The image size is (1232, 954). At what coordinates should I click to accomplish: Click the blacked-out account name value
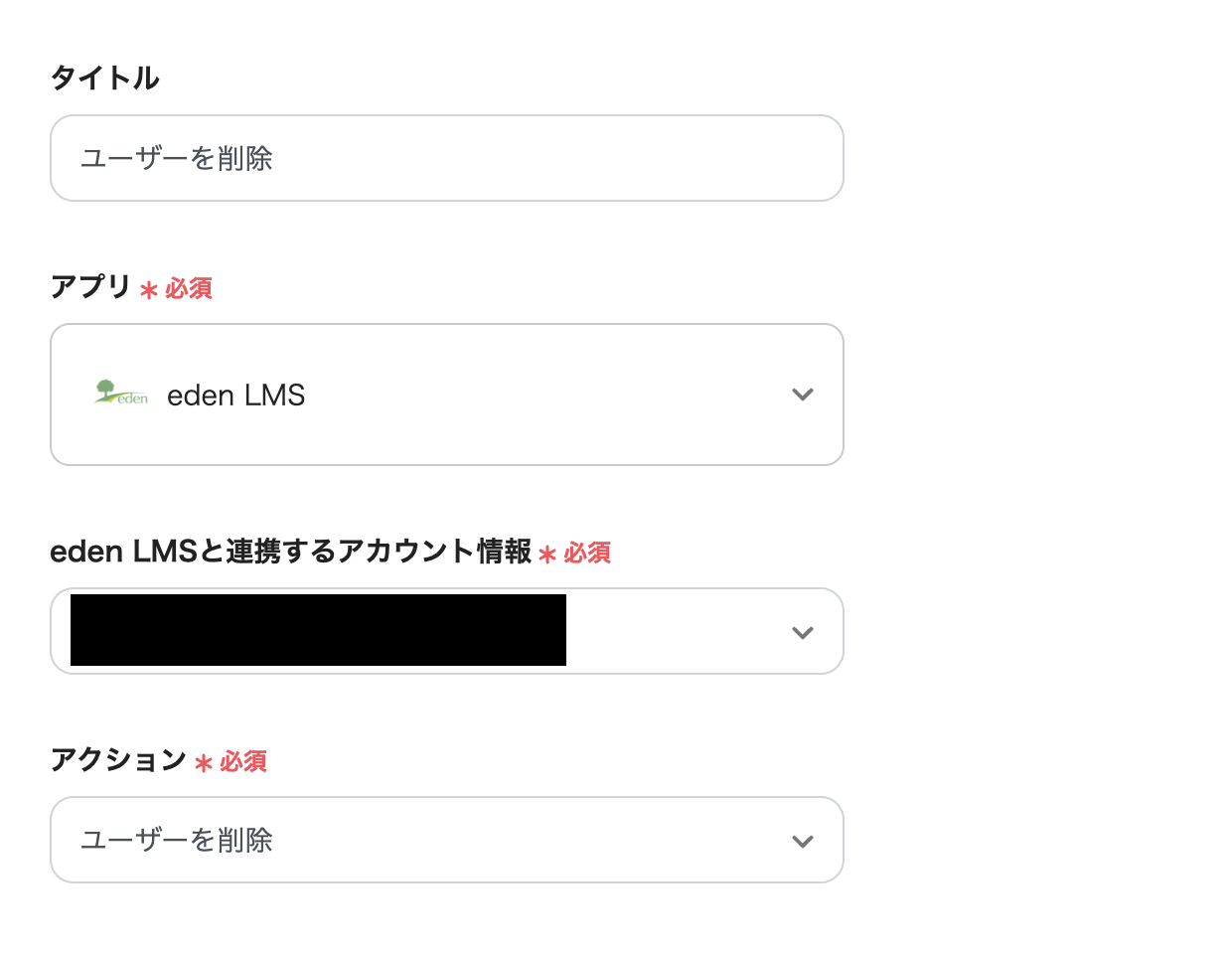(x=318, y=630)
